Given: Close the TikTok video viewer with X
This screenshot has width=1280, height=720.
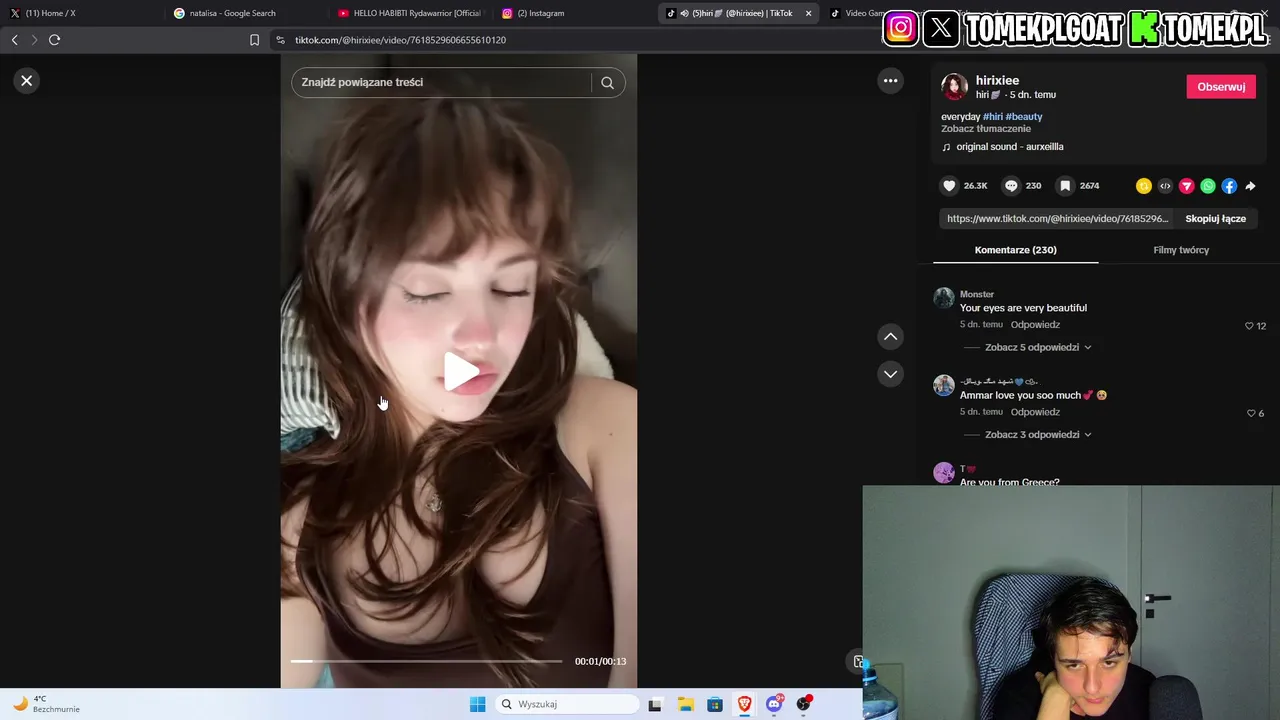Looking at the screenshot, I should (27, 81).
